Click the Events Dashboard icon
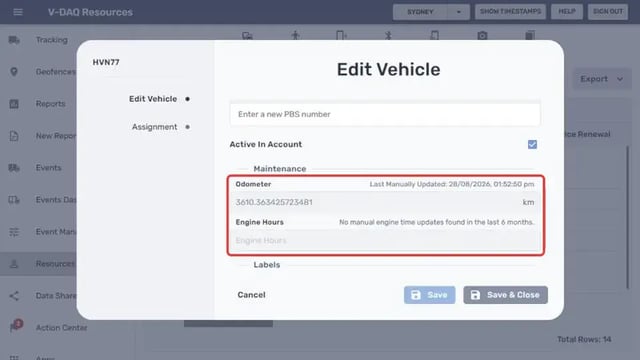This screenshot has width=640, height=360. [14, 200]
